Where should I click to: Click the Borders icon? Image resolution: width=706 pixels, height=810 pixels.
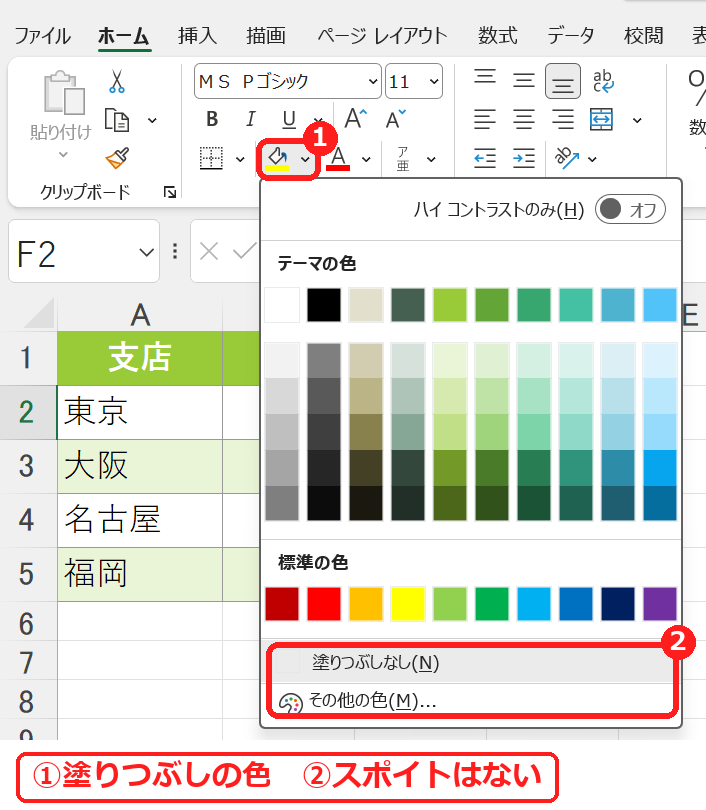[211, 158]
